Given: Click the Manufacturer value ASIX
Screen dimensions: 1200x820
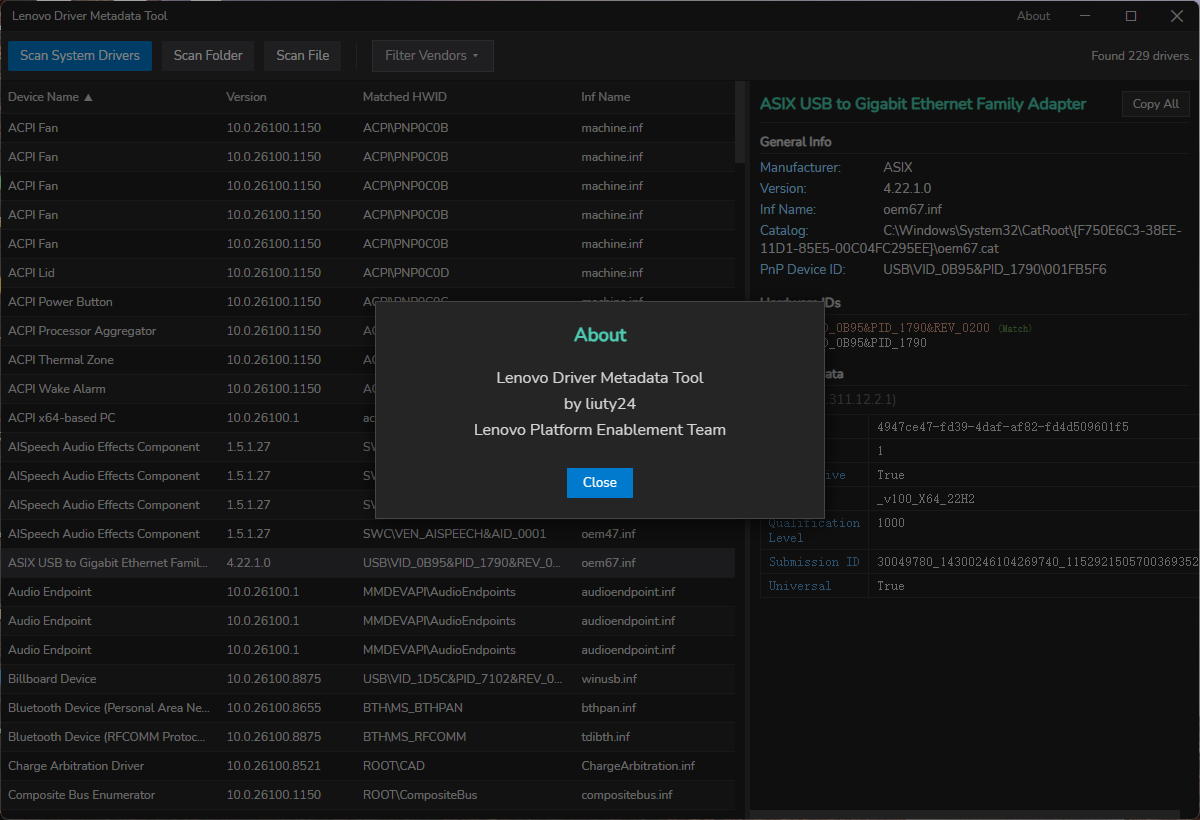Looking at the screenshot, I should coord(898,168).
